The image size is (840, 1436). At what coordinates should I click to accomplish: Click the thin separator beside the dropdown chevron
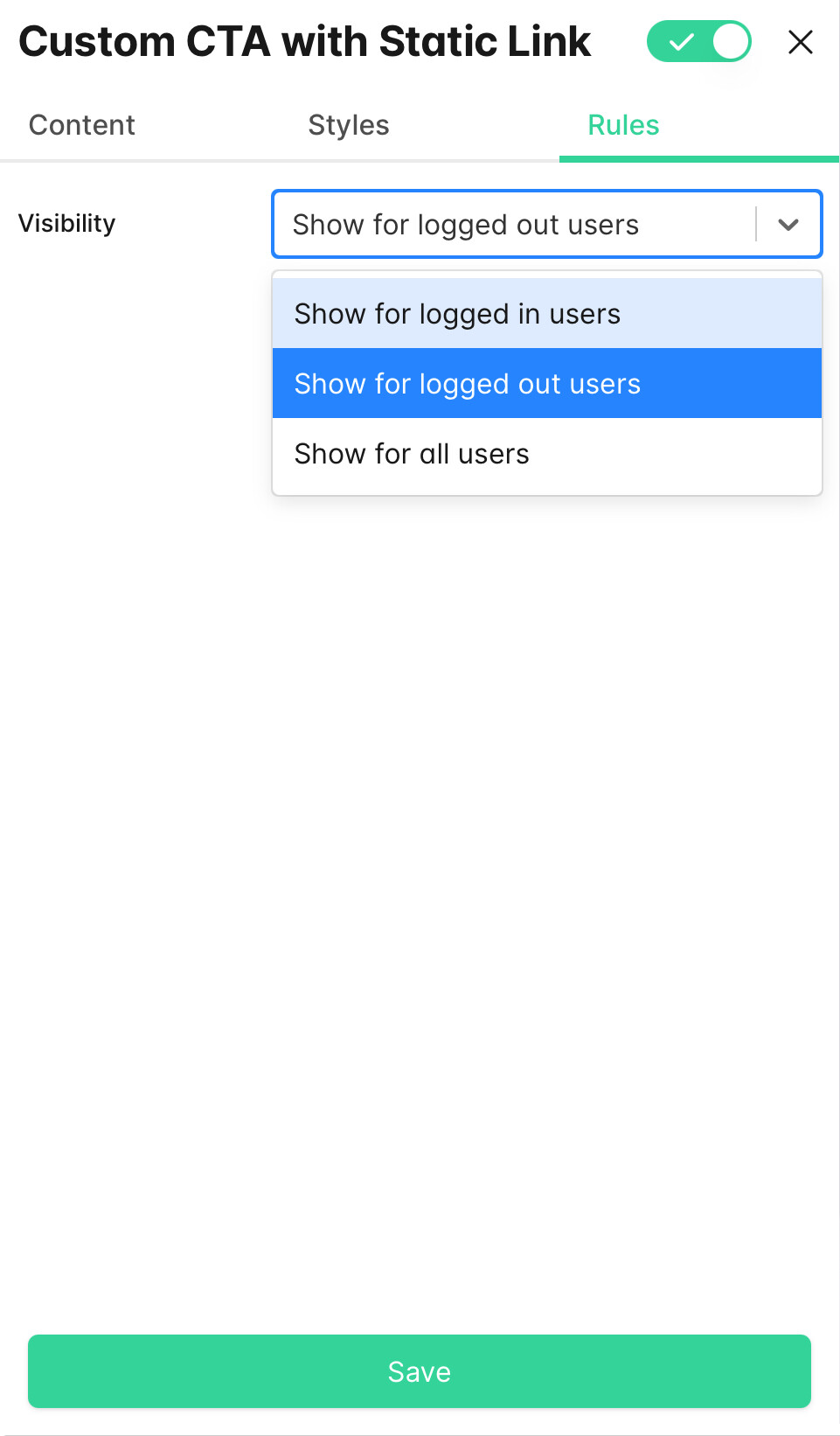[756, 225]
